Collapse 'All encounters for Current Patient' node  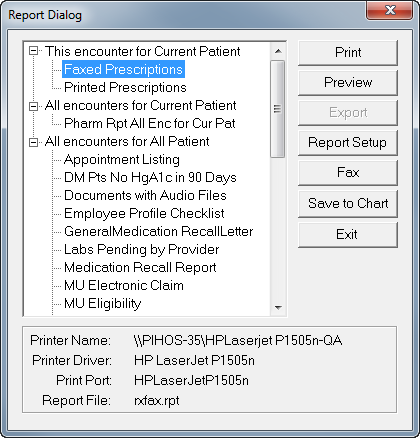(x=33, y=106)
